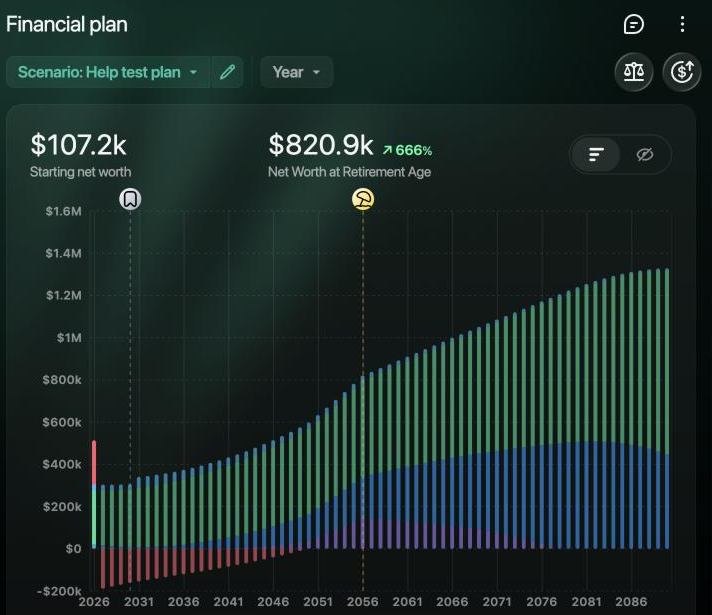Click the bookmark milestone marker on chart
712x615 pixels.
[x=130, y=199]
